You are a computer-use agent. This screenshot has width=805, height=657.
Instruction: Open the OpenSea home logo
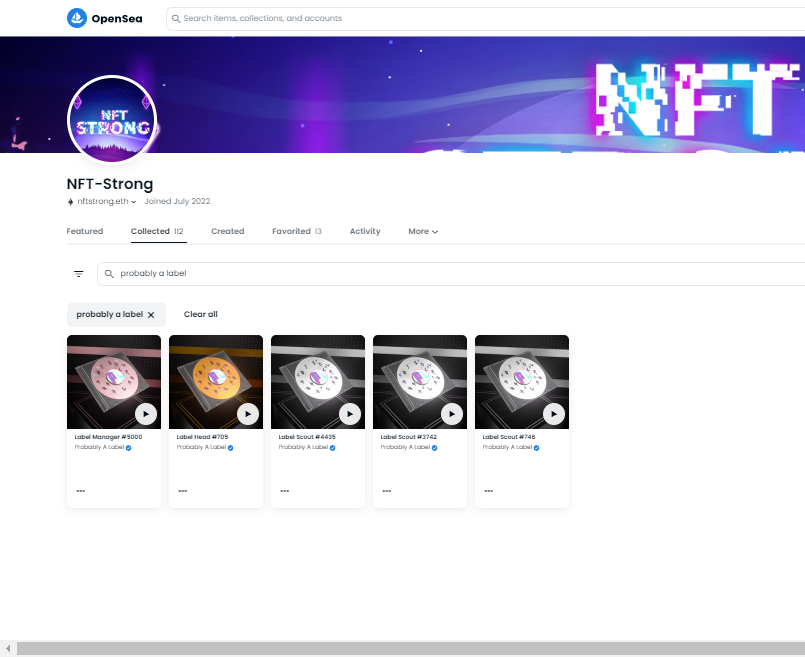[105, 18]
